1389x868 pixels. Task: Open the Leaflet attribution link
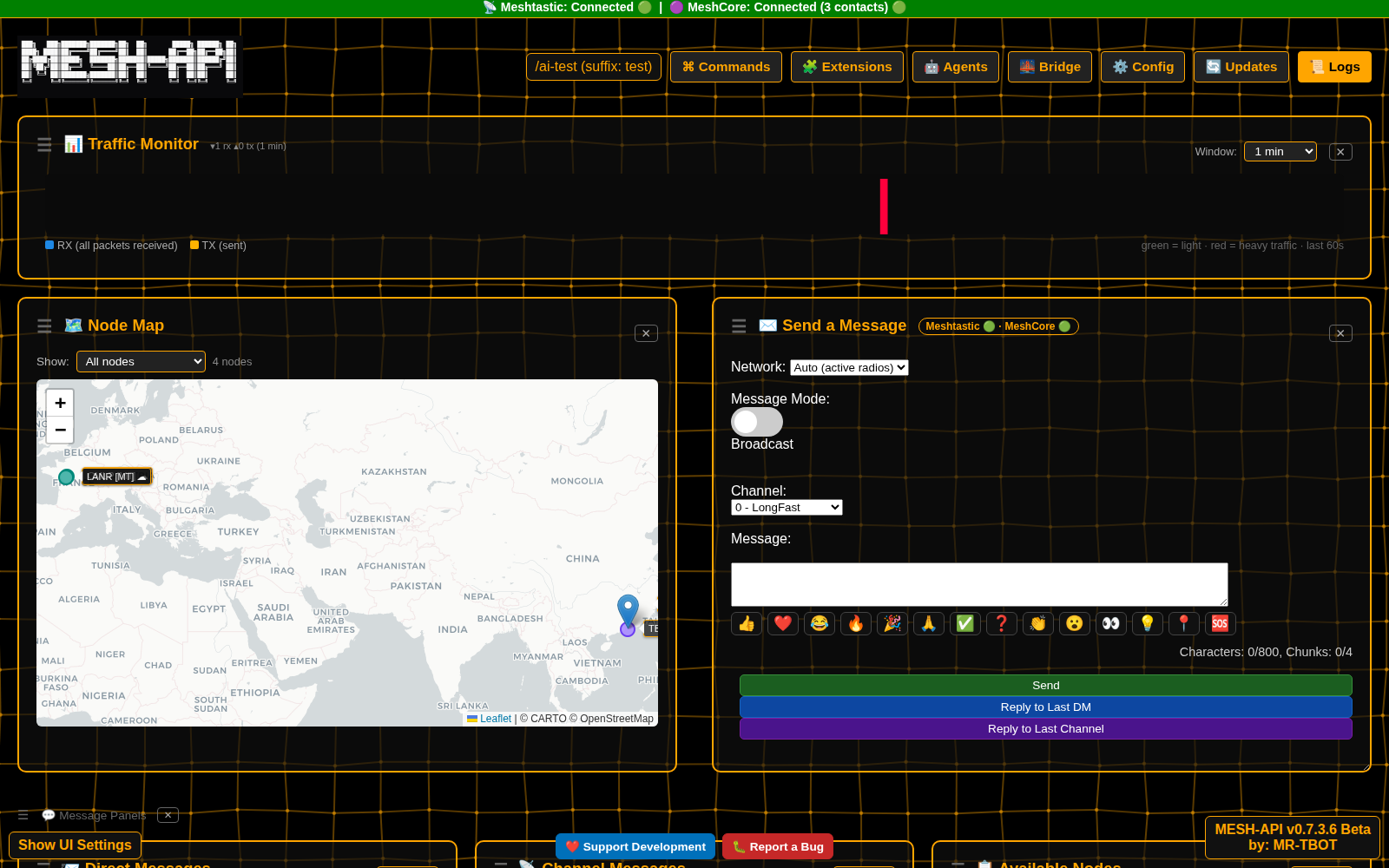pyautogui.click(x=496, y=719)
